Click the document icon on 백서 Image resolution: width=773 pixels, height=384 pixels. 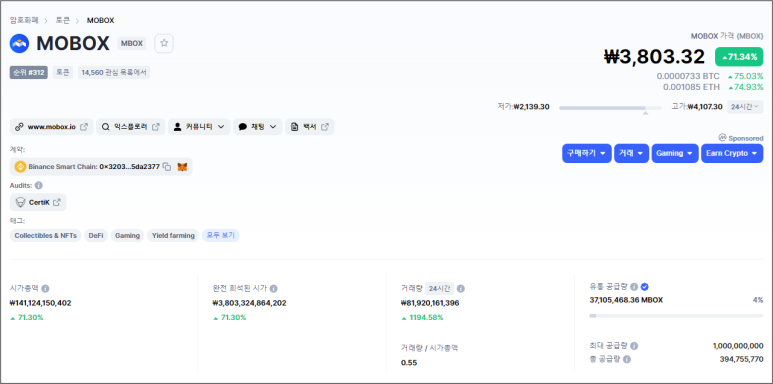[294, 127]
